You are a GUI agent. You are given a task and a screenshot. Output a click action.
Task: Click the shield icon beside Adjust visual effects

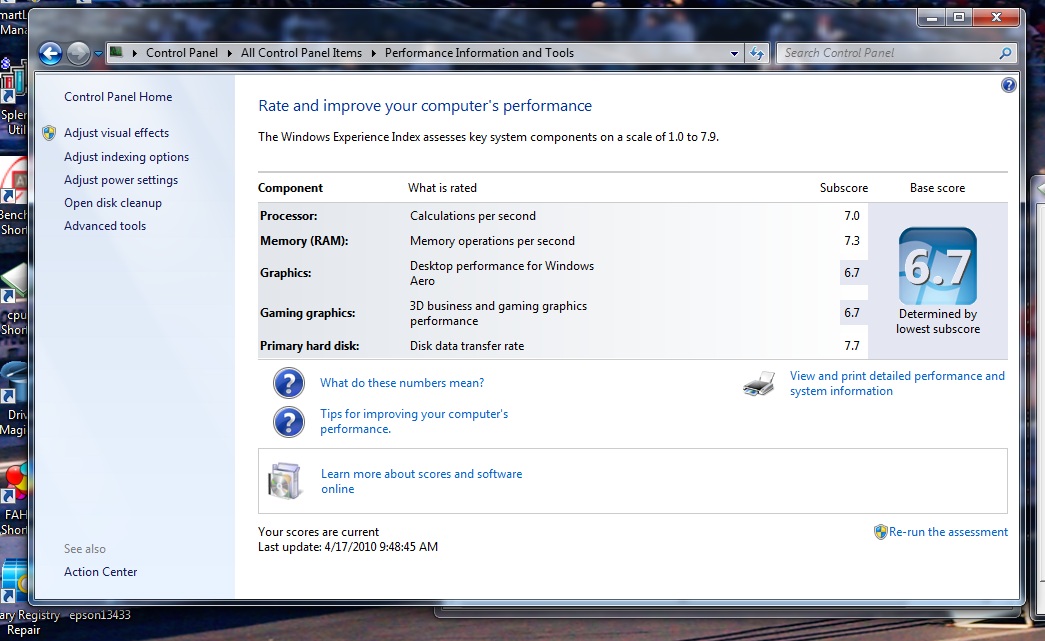pos(49,133)
